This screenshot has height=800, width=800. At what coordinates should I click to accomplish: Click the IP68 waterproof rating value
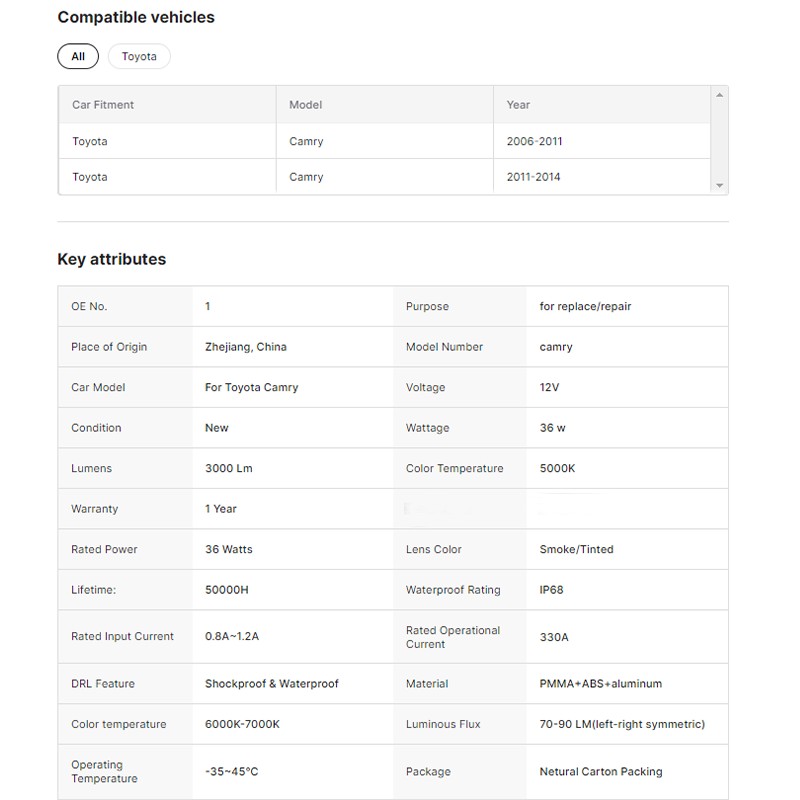(x=552, y=590)
